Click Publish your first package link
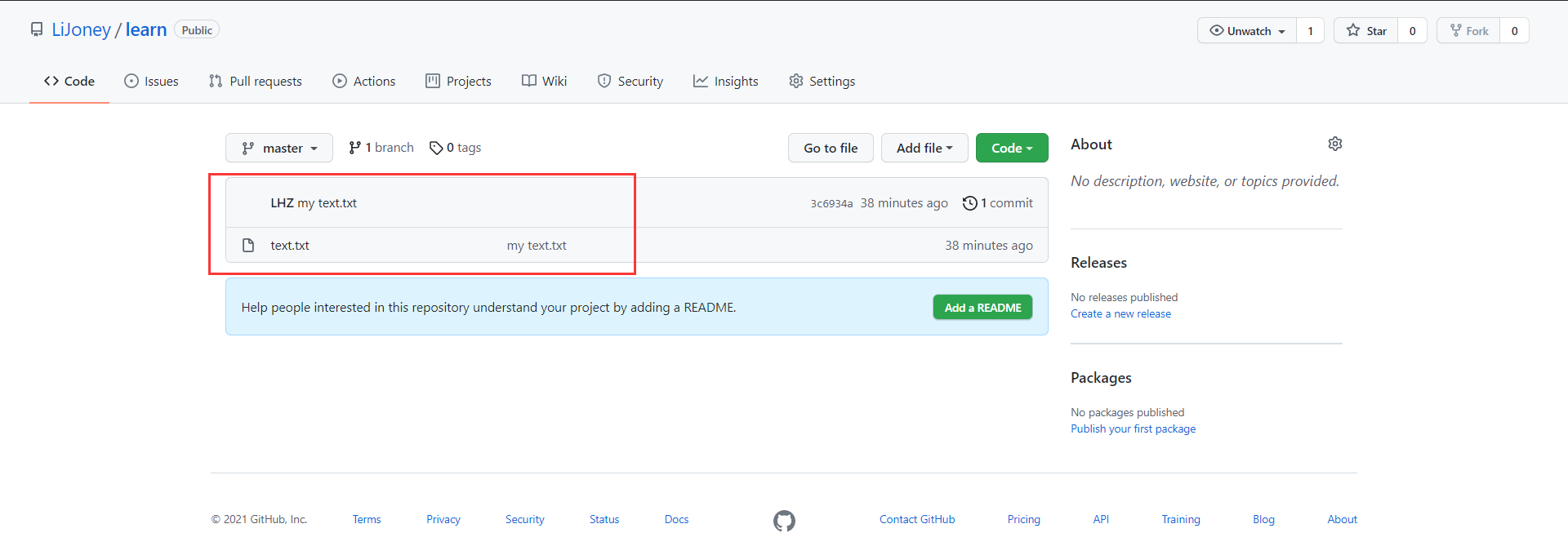The width and height of the screenshot is (1568, 555). click(x=1133, y=429)
